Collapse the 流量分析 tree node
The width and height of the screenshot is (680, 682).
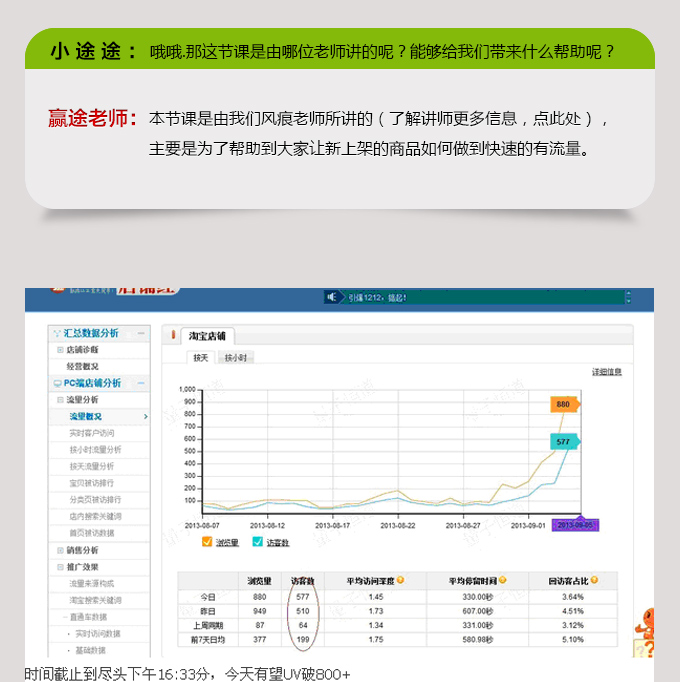60,400
